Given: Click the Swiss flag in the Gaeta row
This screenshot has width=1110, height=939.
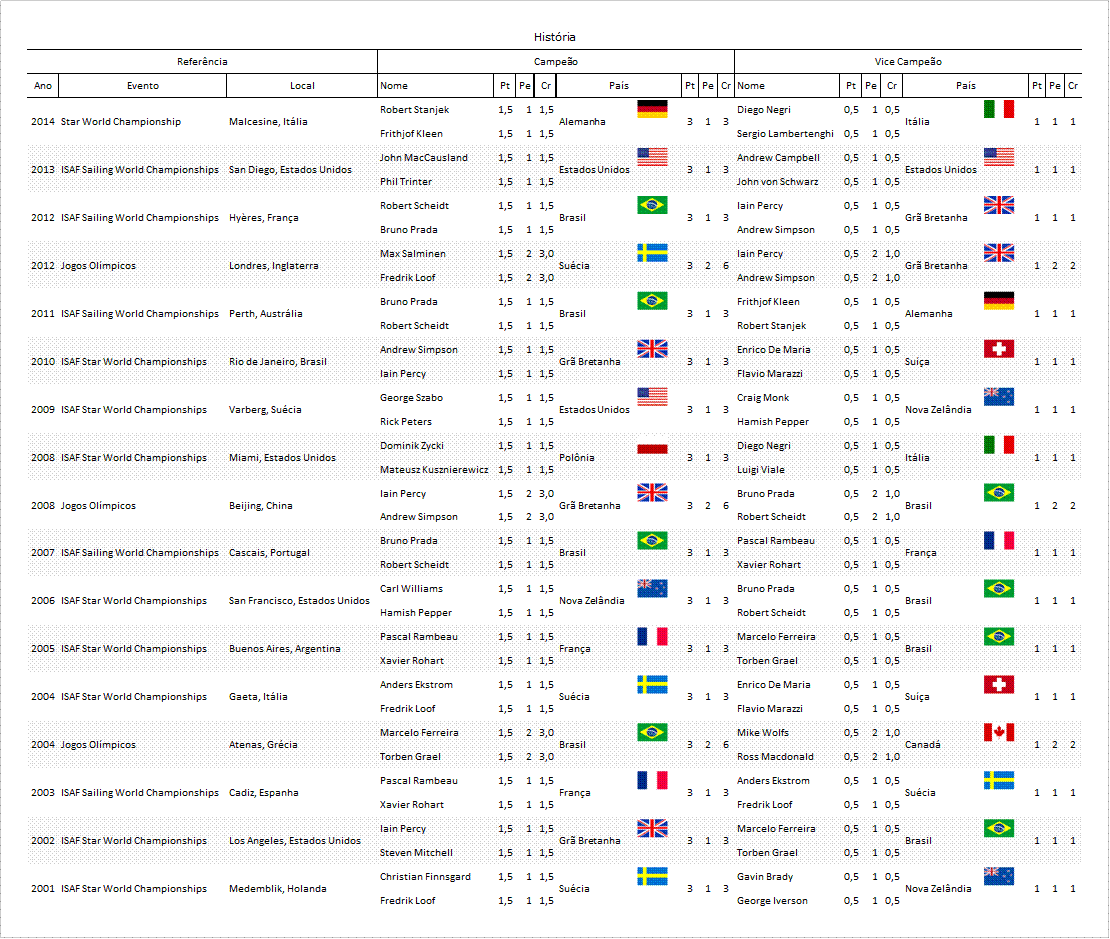Looking at the screenshot, I should click(x=999, y=685).
